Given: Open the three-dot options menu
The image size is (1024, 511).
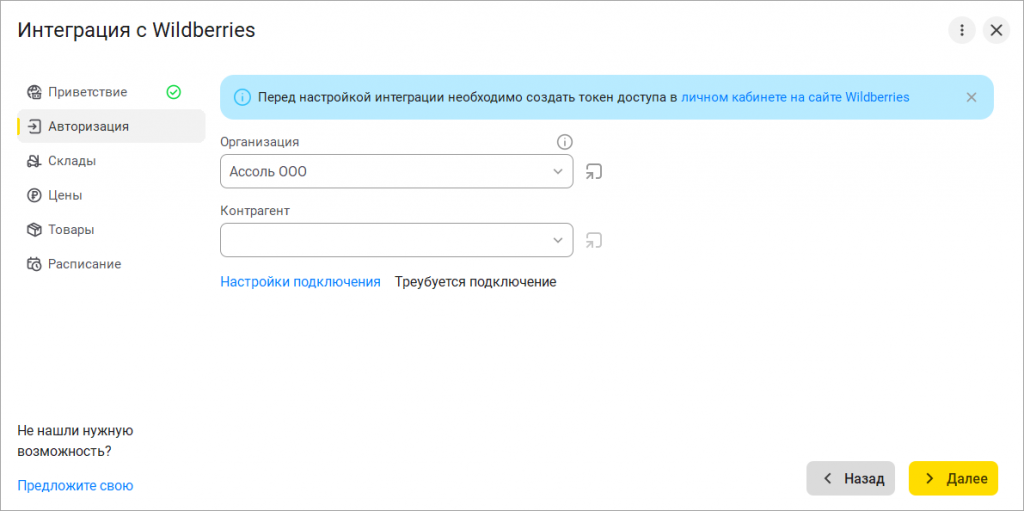Looking at the screenshot, I should [x=961, y=31].
